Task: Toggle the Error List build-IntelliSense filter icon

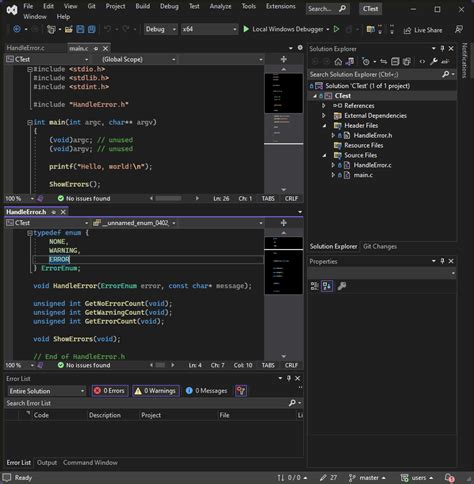Action: tap(241, 391)
